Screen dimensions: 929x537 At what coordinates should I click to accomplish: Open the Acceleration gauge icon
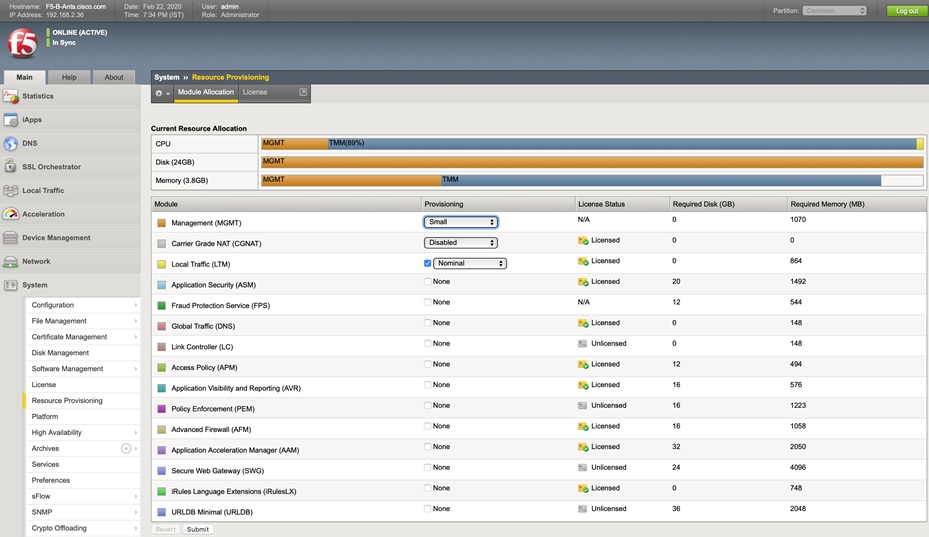point(11,214)
